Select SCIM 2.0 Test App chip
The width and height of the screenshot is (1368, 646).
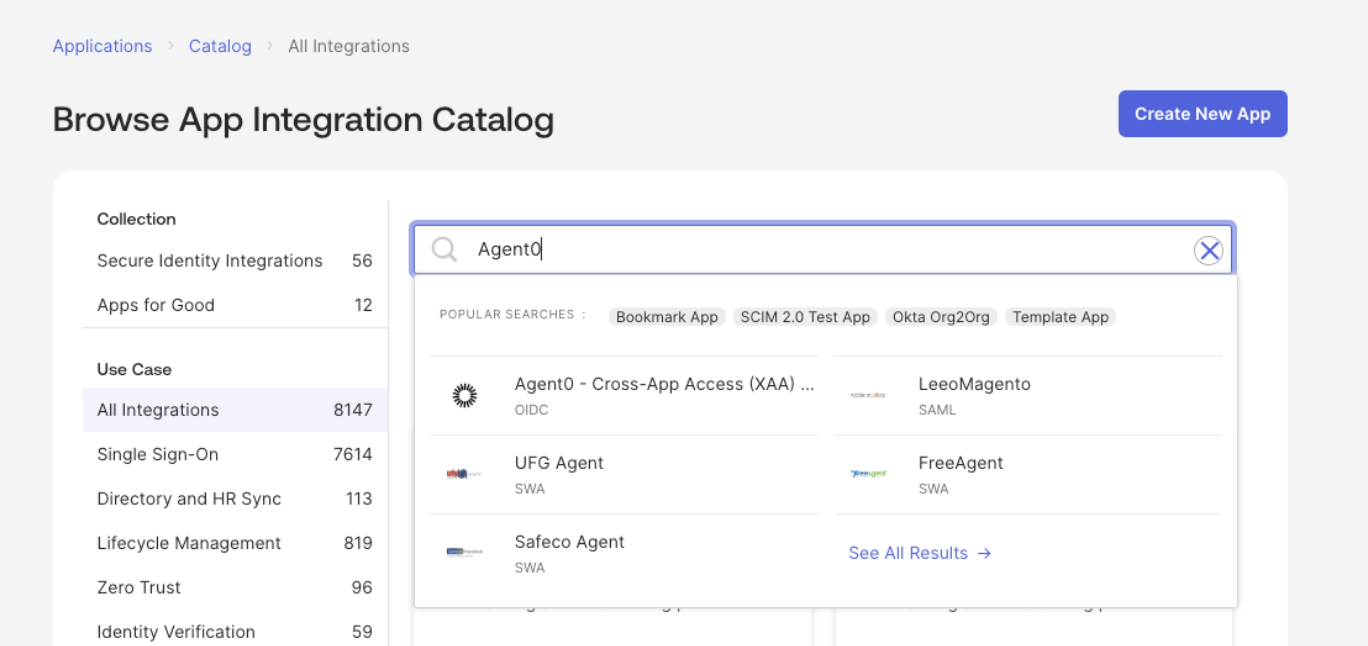[805, 317]
